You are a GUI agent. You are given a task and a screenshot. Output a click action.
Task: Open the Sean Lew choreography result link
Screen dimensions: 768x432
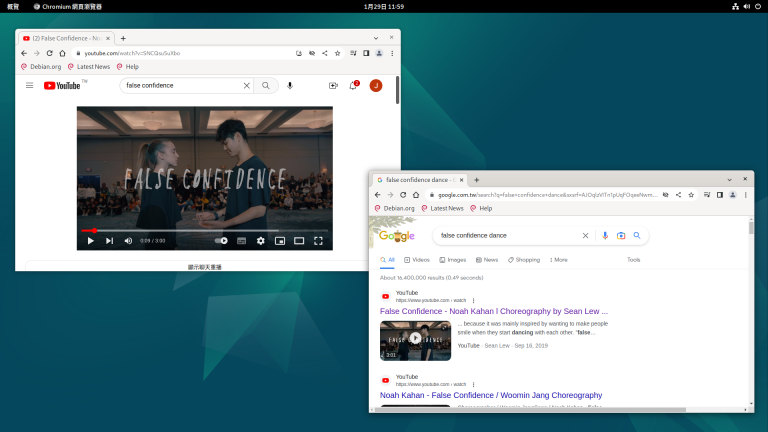pyautogui.click(x=494, y=312)
